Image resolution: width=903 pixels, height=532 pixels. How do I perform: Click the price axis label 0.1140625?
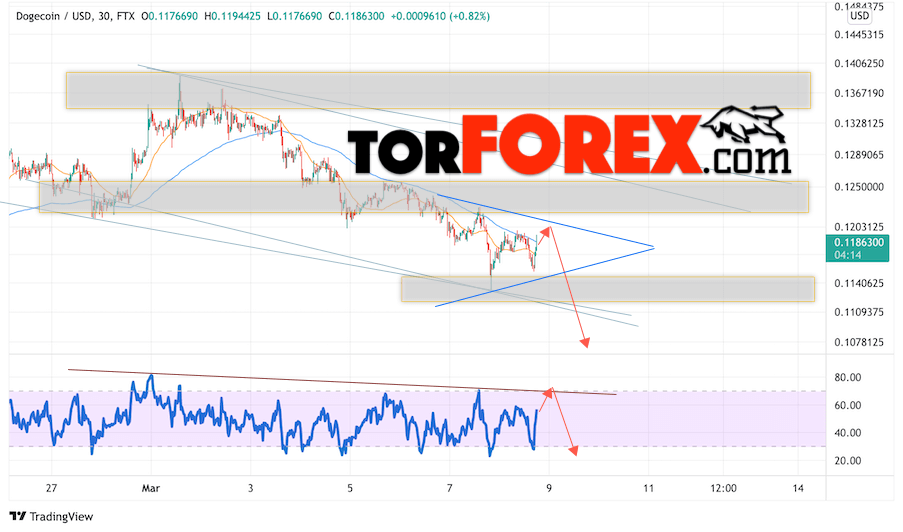pos(859,283)
